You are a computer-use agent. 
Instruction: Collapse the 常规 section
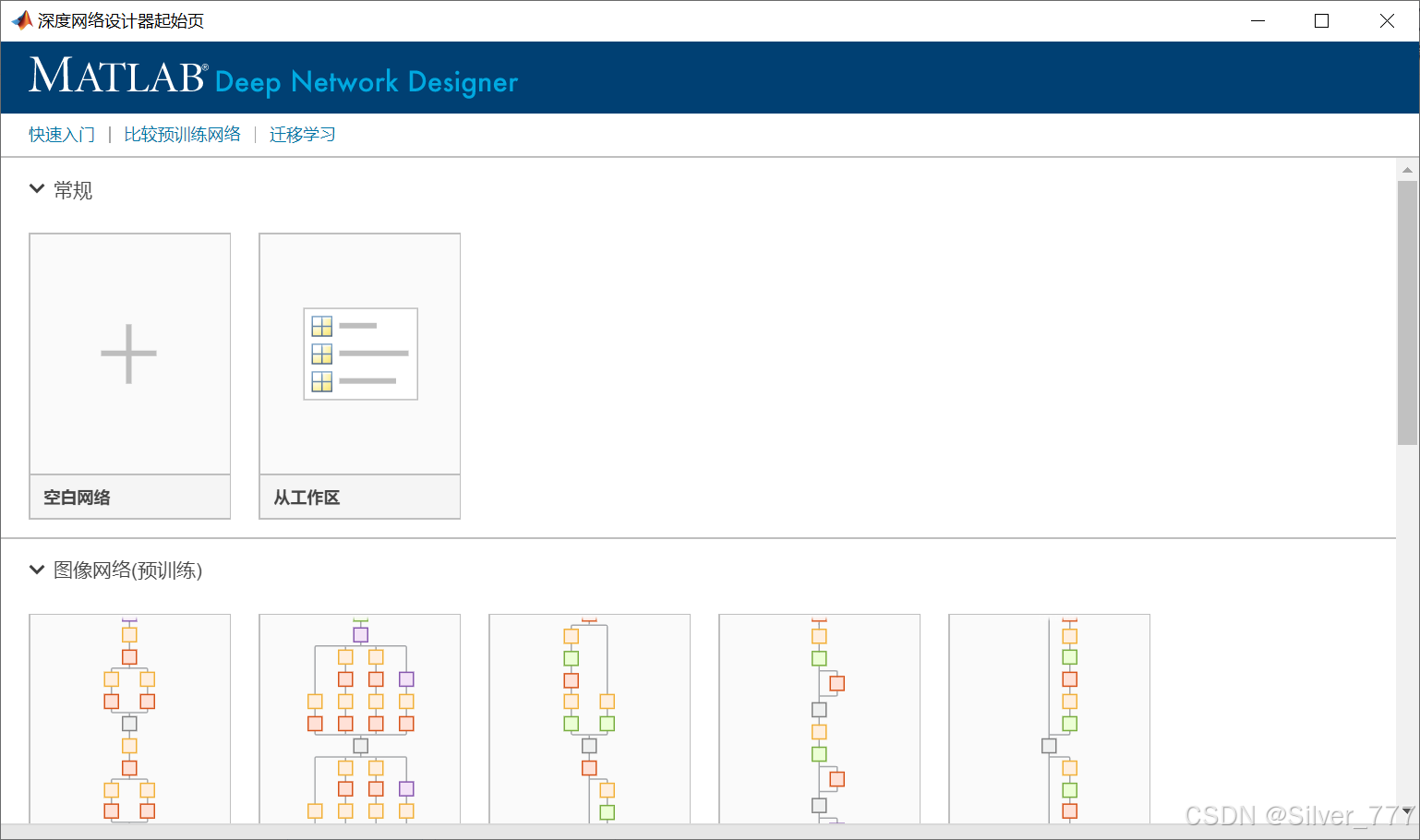click(37, 189)
